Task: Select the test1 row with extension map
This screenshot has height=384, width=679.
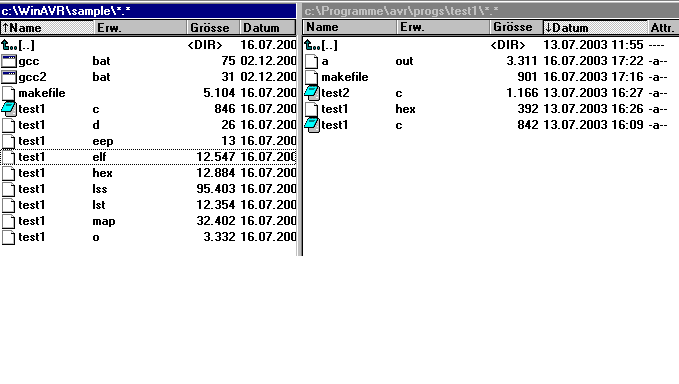Action: point(149,221)
